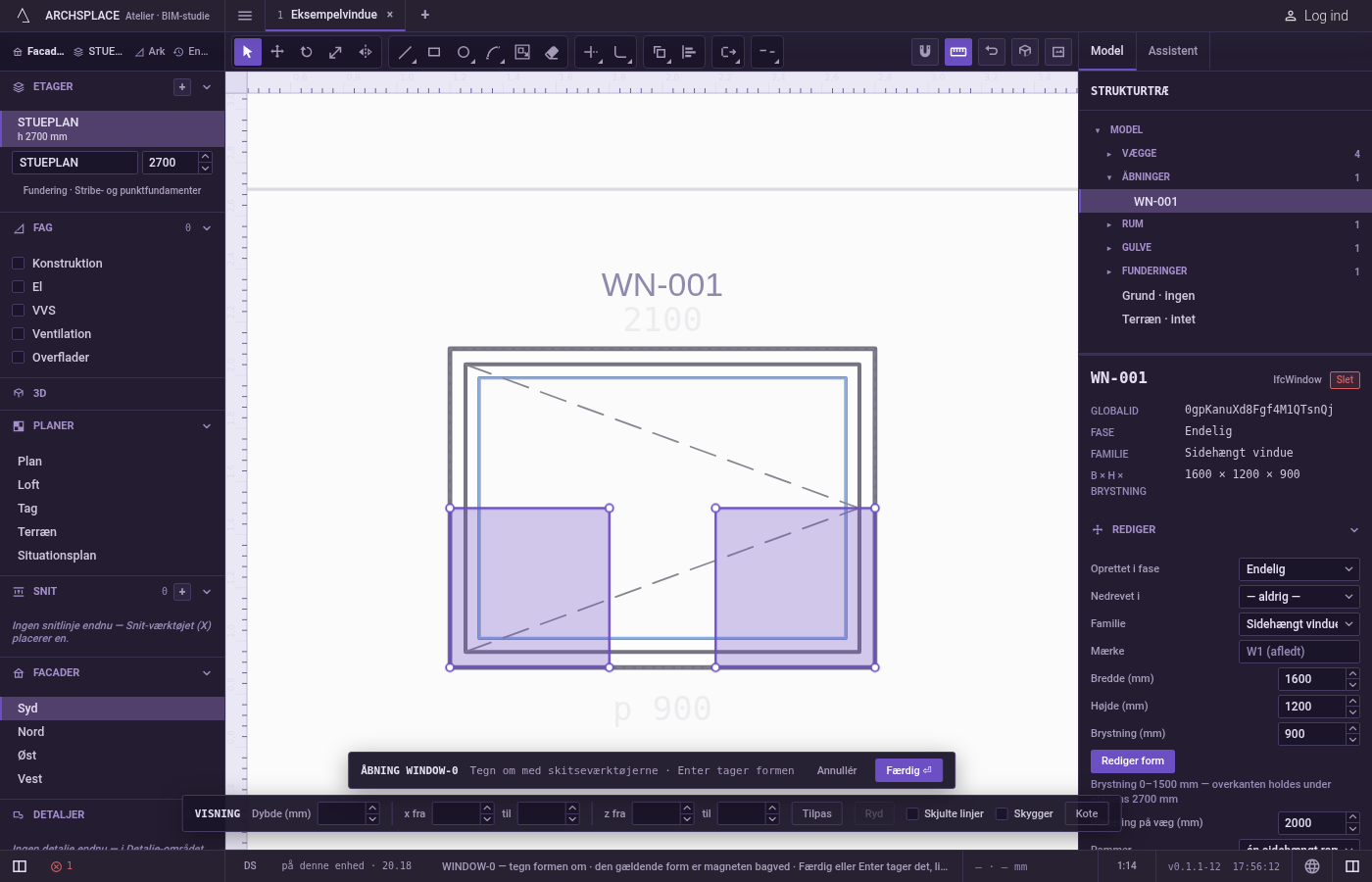The height and width of the screenshot is (882, 1372).
Task: Click the Færdig button
Action: (x=909, y=770)
